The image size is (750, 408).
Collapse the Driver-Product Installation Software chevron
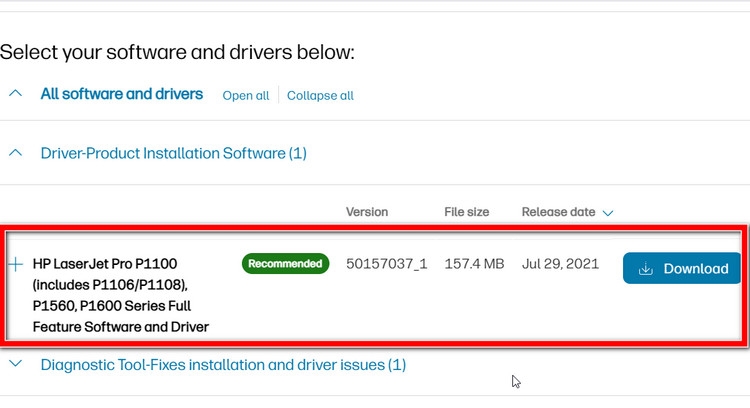tap(15, 153)
